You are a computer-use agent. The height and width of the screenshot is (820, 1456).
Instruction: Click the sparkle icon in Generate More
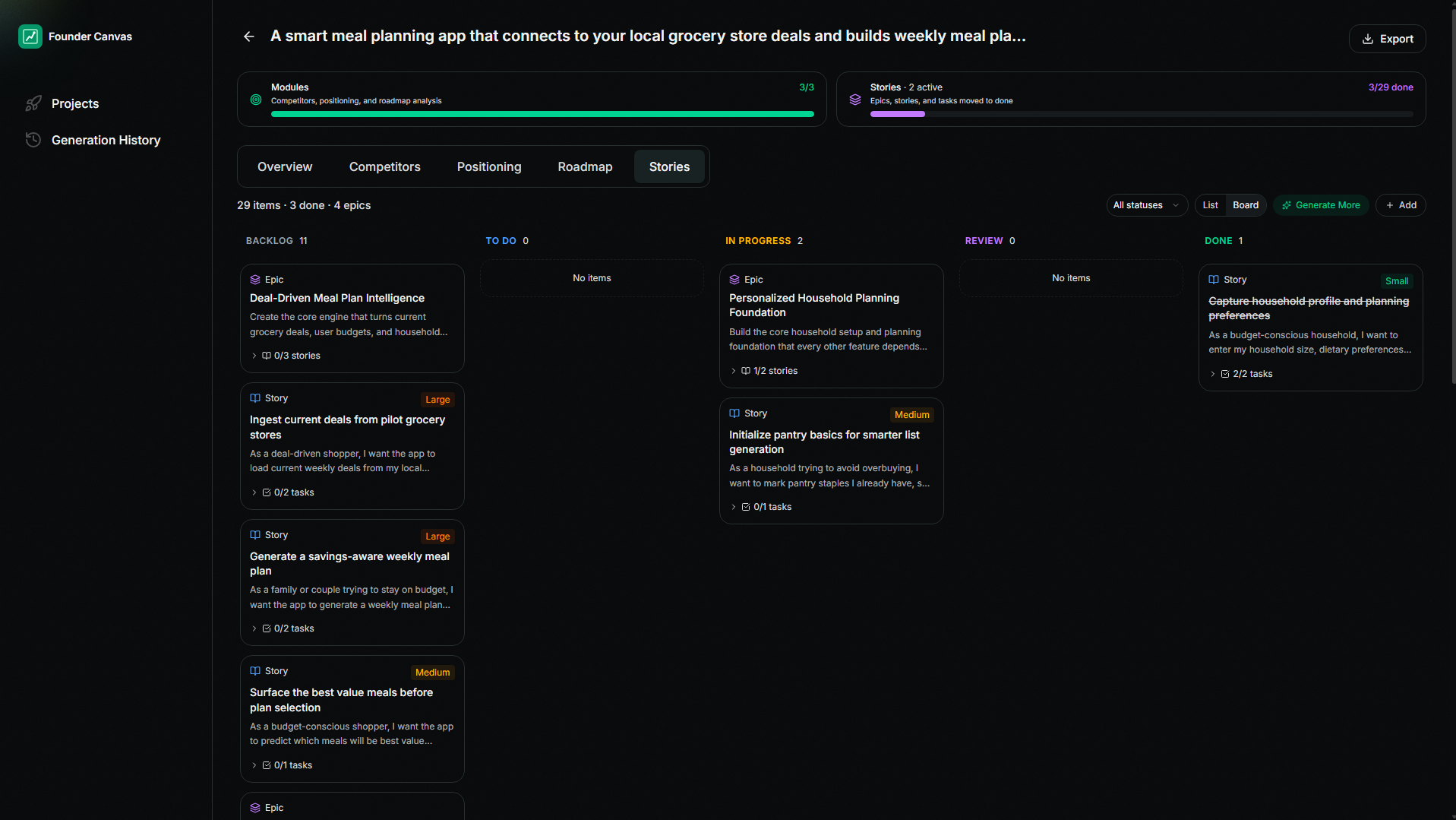click(1287, 205)
